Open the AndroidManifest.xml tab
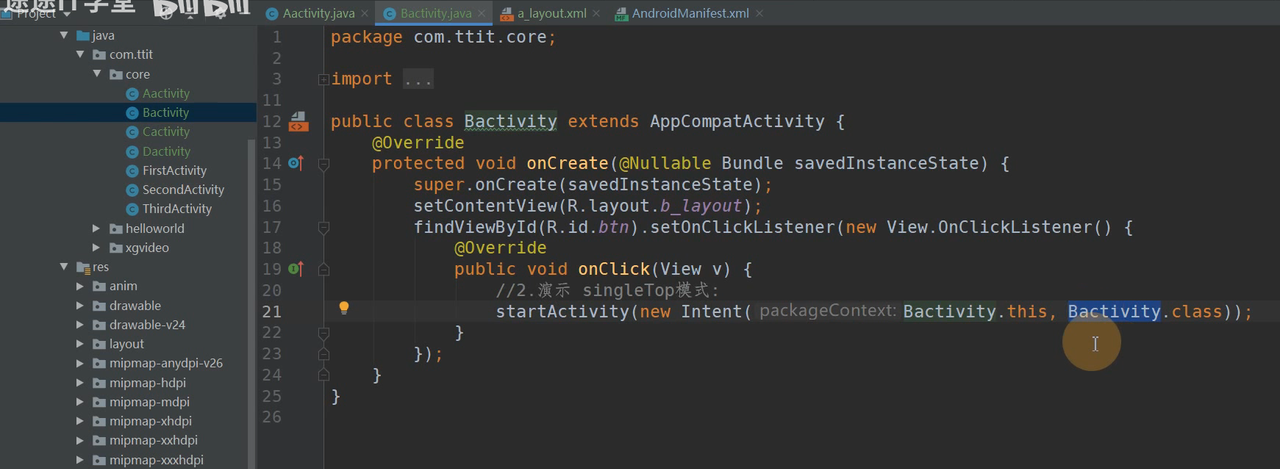This screenshot has width=1280, height=469. coord(690,14)
